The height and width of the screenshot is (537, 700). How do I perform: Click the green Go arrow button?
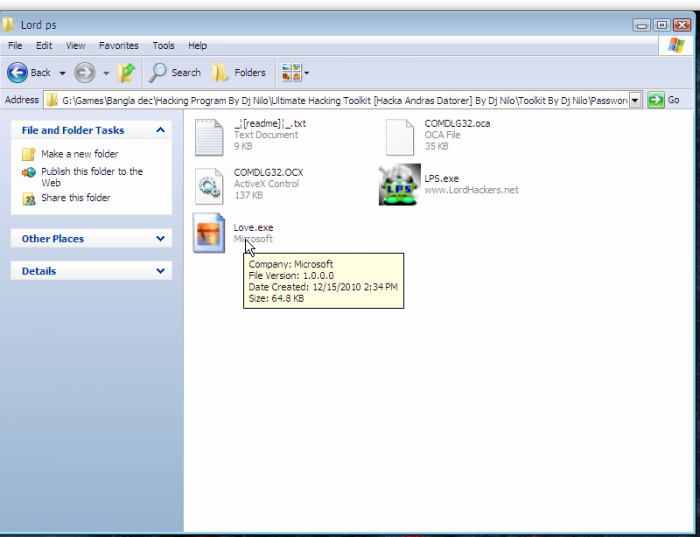click(x=656, y=100)
